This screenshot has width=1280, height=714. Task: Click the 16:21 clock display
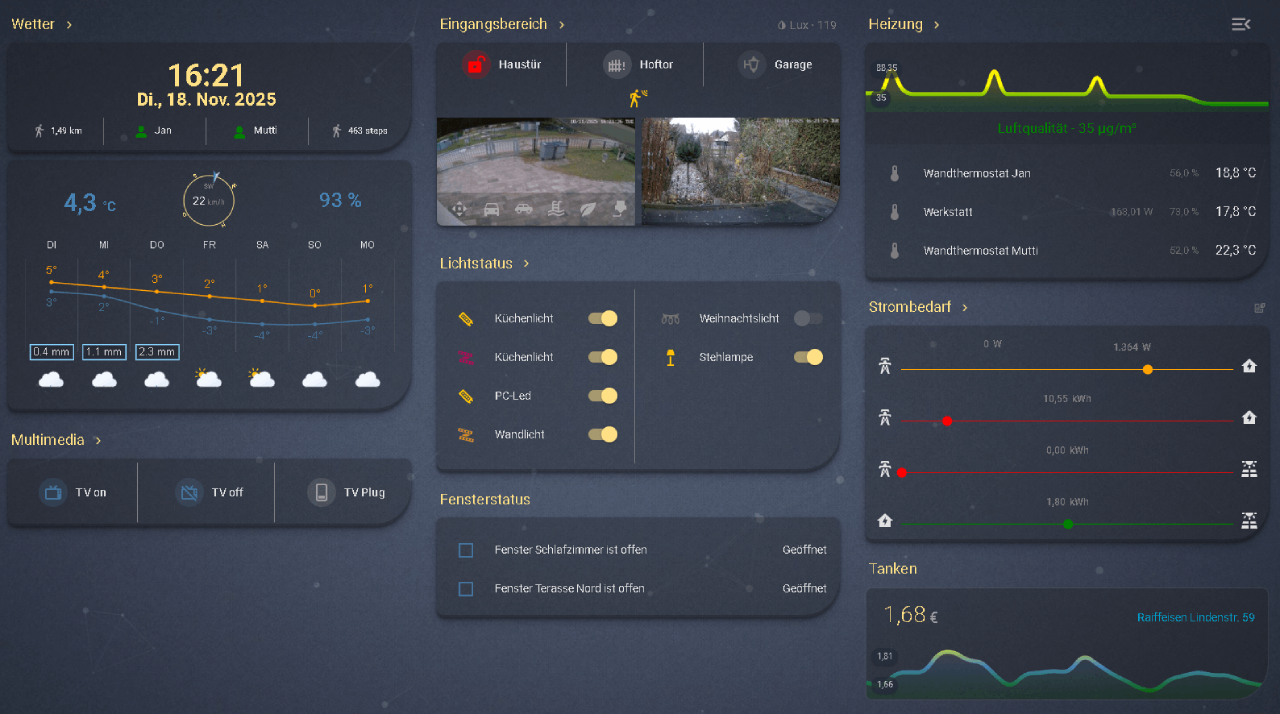(x=206, y=75)
